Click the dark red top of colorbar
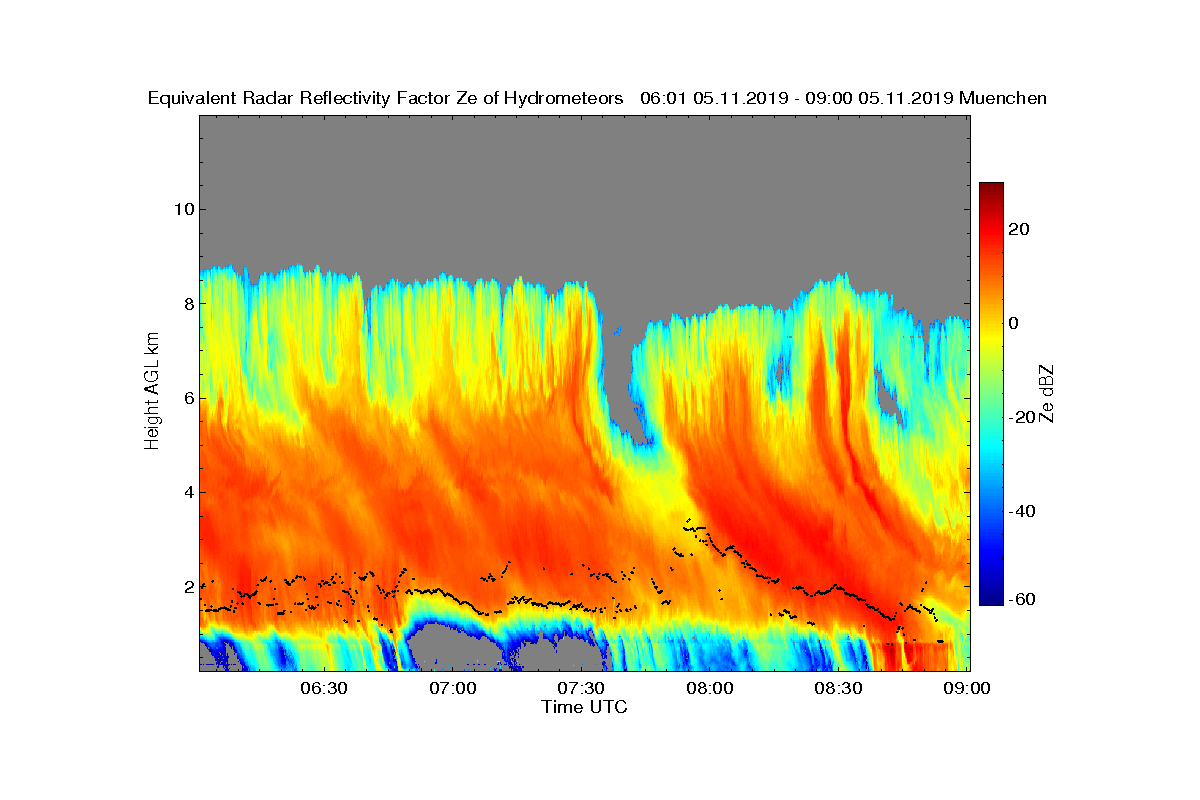The height and width of the screenshot is (800, 1200). [x=991, y=190]
